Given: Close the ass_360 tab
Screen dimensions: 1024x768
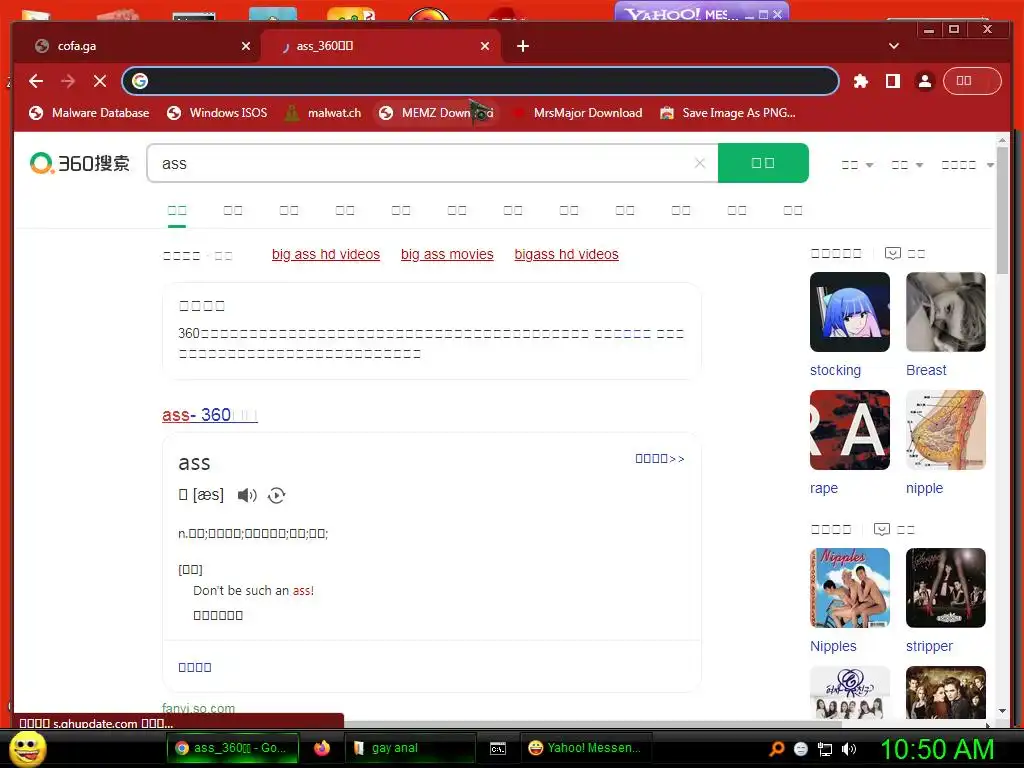Looking at the screenshot, I should pyautogui.click(x=485, y=46).
